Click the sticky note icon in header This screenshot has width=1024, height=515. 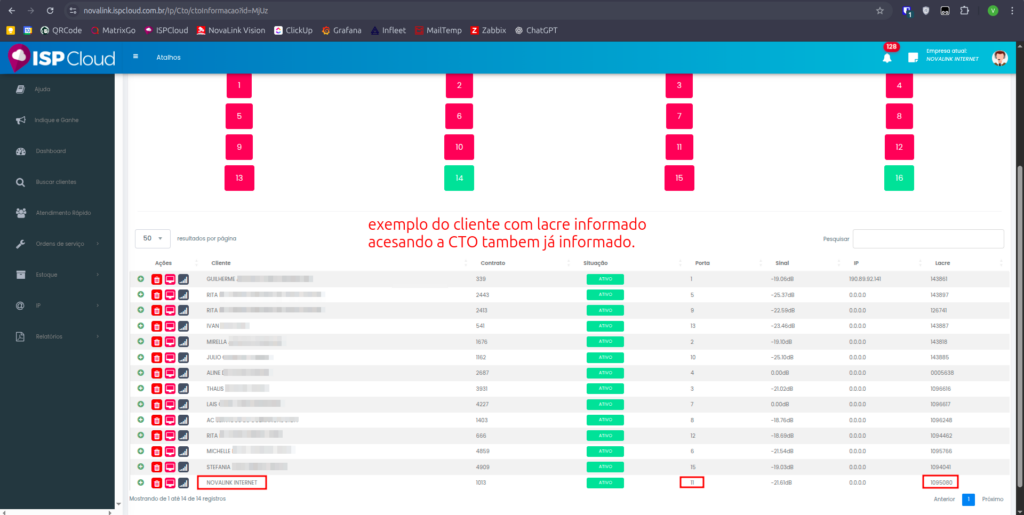(913, 57)
